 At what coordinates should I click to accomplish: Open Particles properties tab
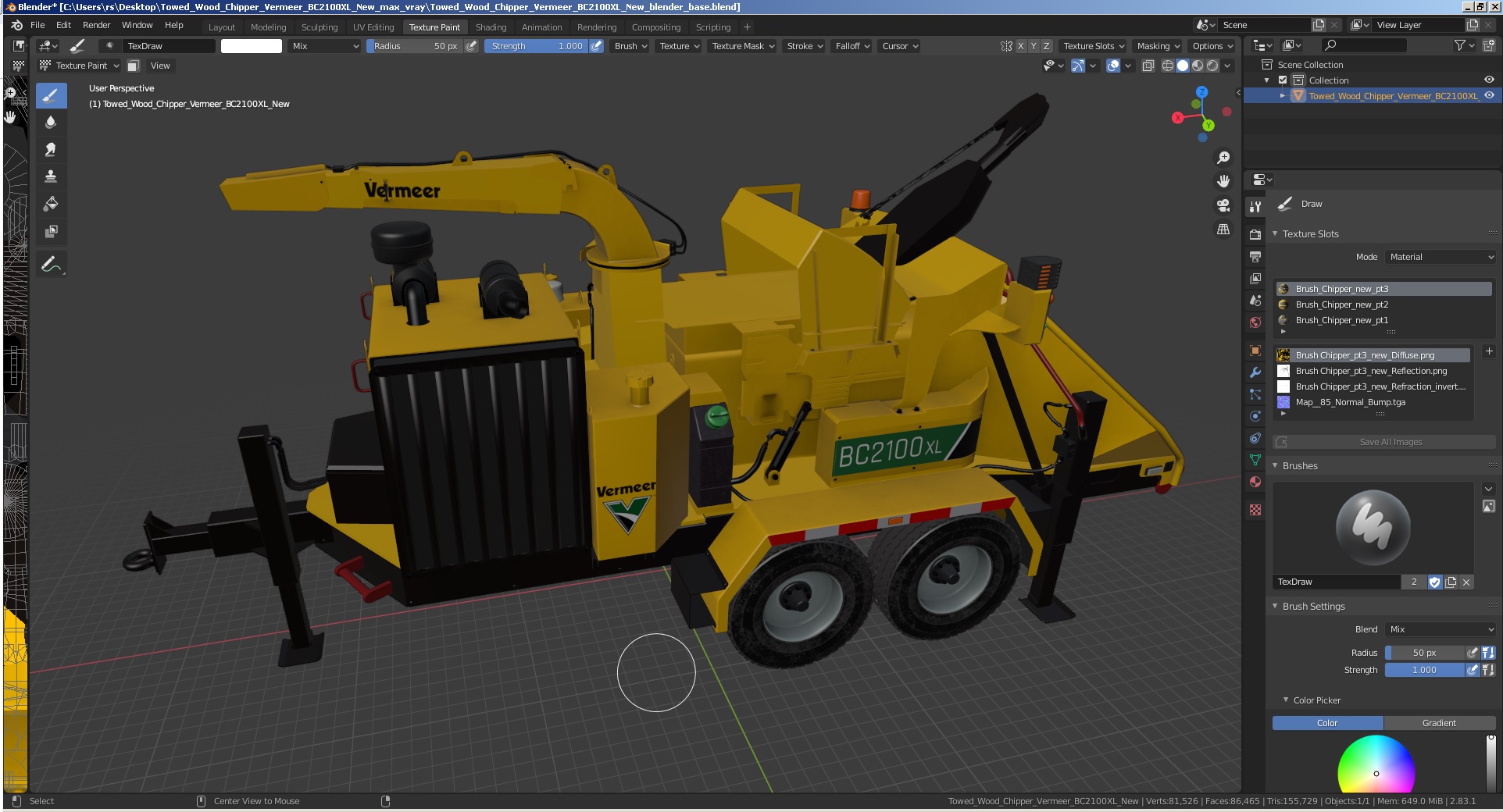1255,394
